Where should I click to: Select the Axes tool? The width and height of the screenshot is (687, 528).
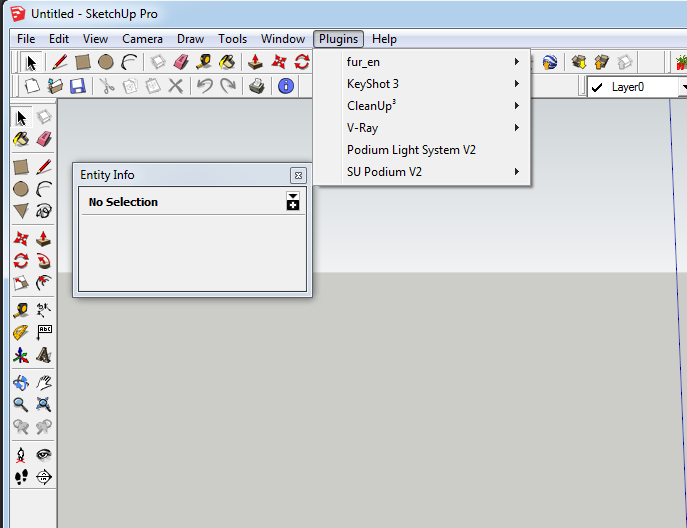[x=21, y=355]
